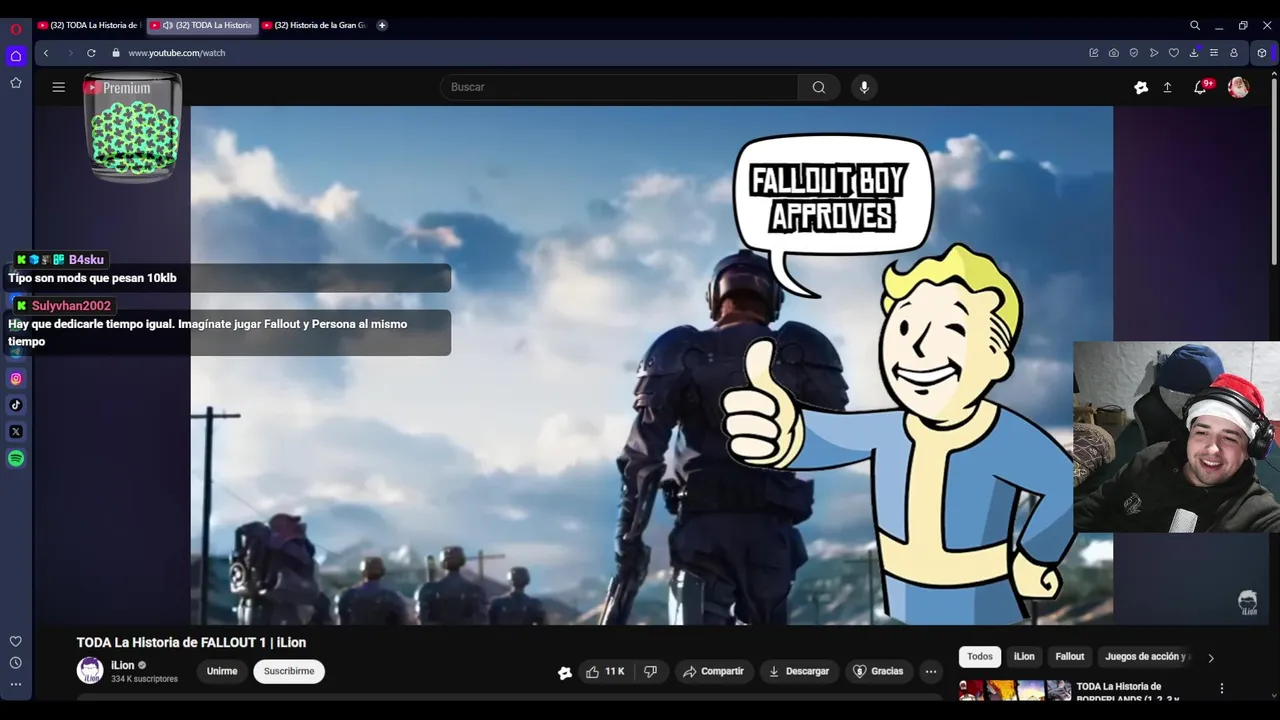
Task: Open the extensions cube icon
Action: (x=1262, y=53)
